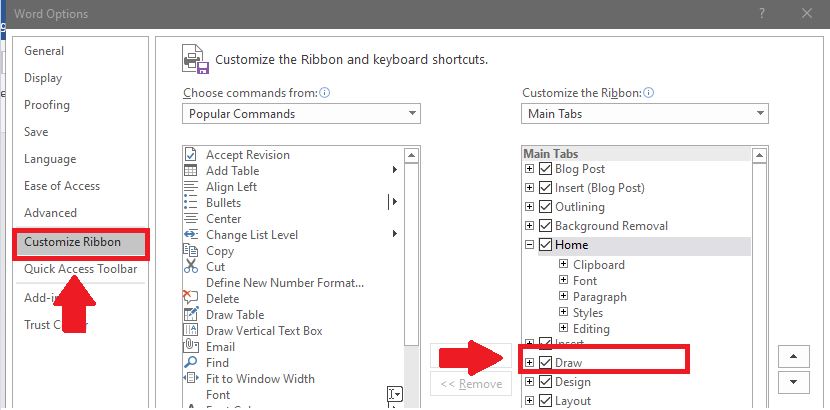Expand the Background Removal node

(529, 226)
